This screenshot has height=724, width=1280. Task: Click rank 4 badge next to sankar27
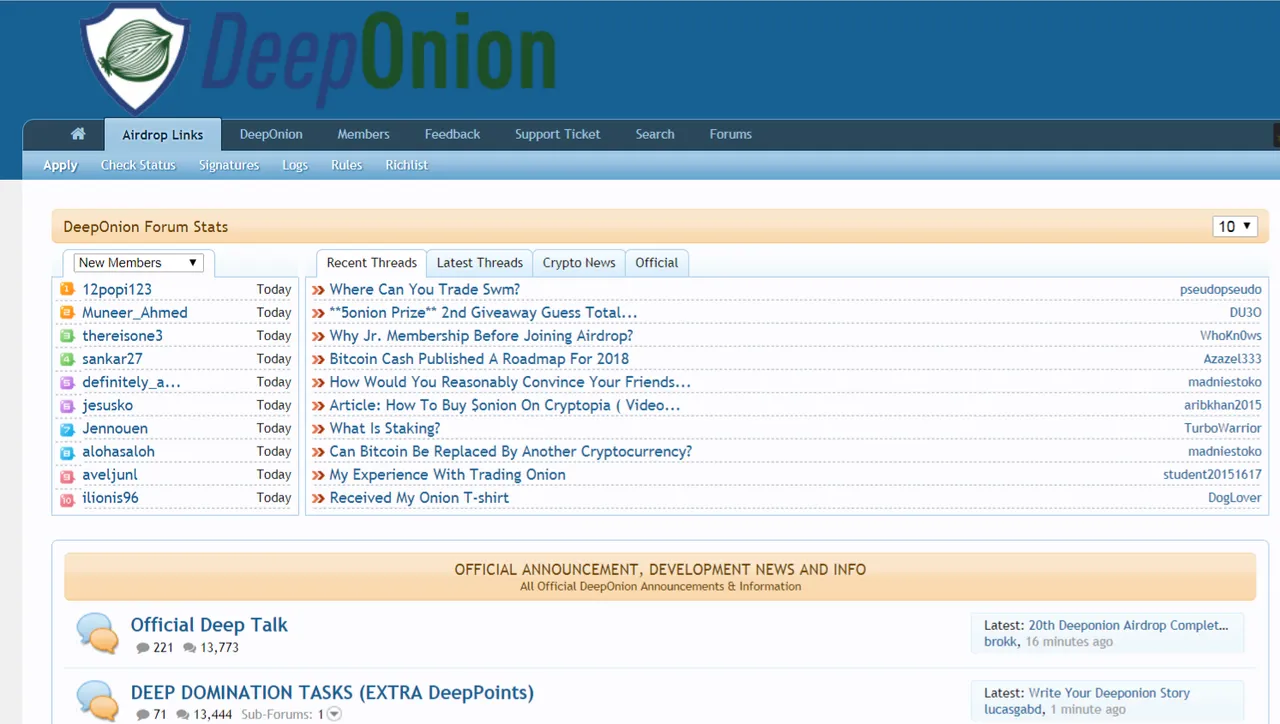tap(67, 358)
